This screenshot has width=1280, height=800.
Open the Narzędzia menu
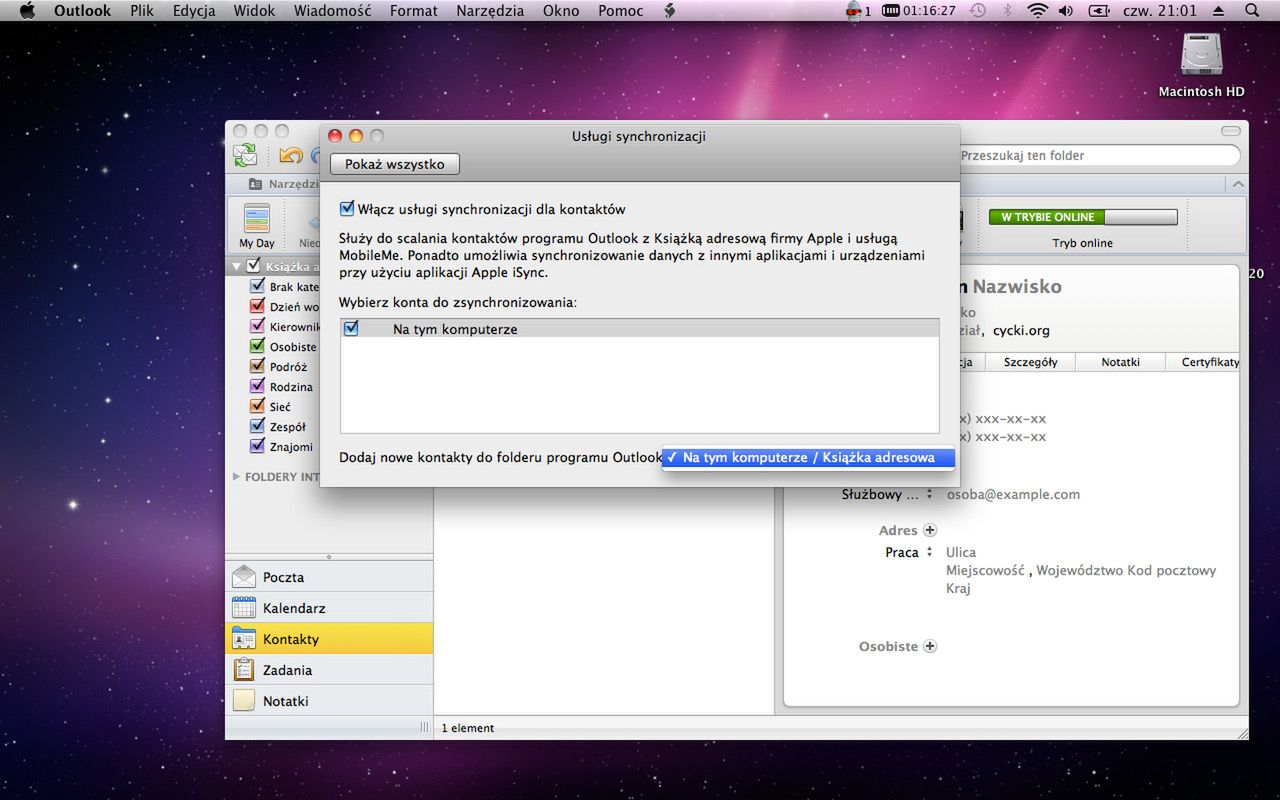[490, 10]
